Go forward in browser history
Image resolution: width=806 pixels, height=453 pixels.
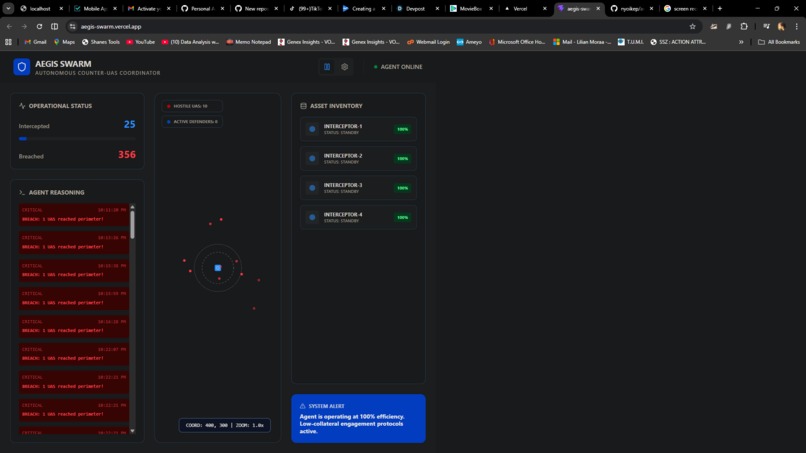click(24, 26)
